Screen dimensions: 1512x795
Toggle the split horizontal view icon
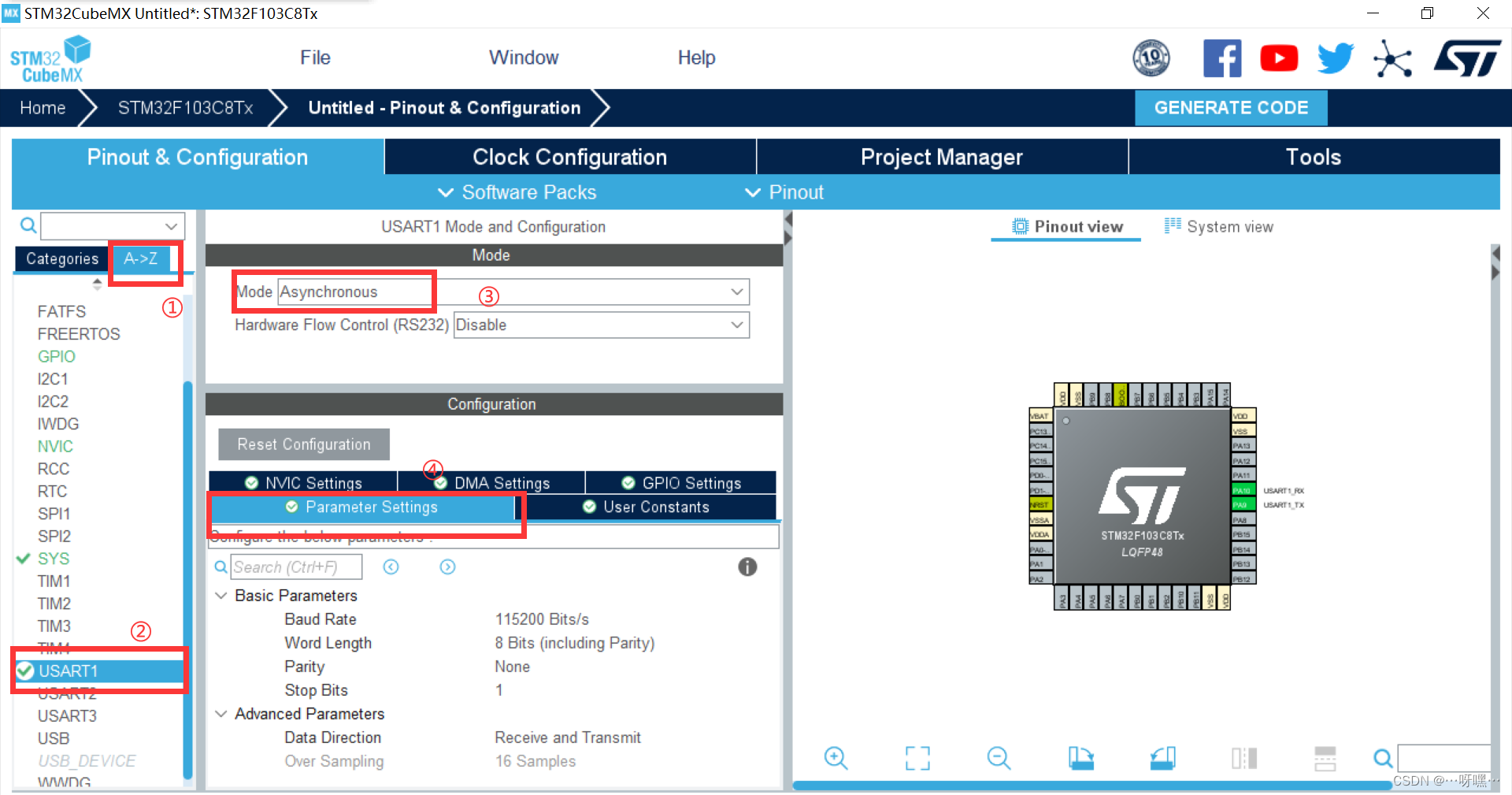click(x=1325, y=758)
